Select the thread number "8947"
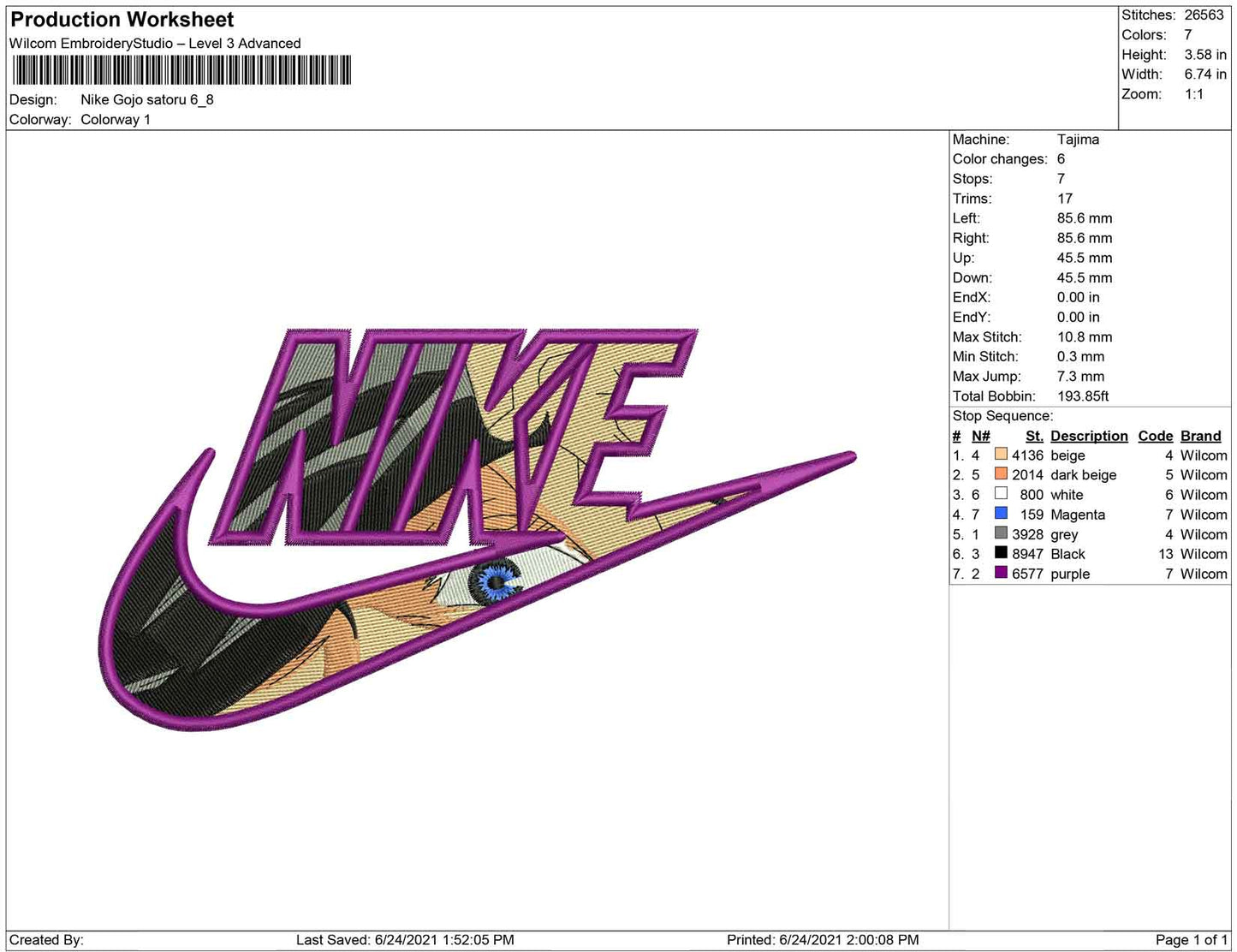Screen dimensions: 1237x952 [x=1027, y=554]
